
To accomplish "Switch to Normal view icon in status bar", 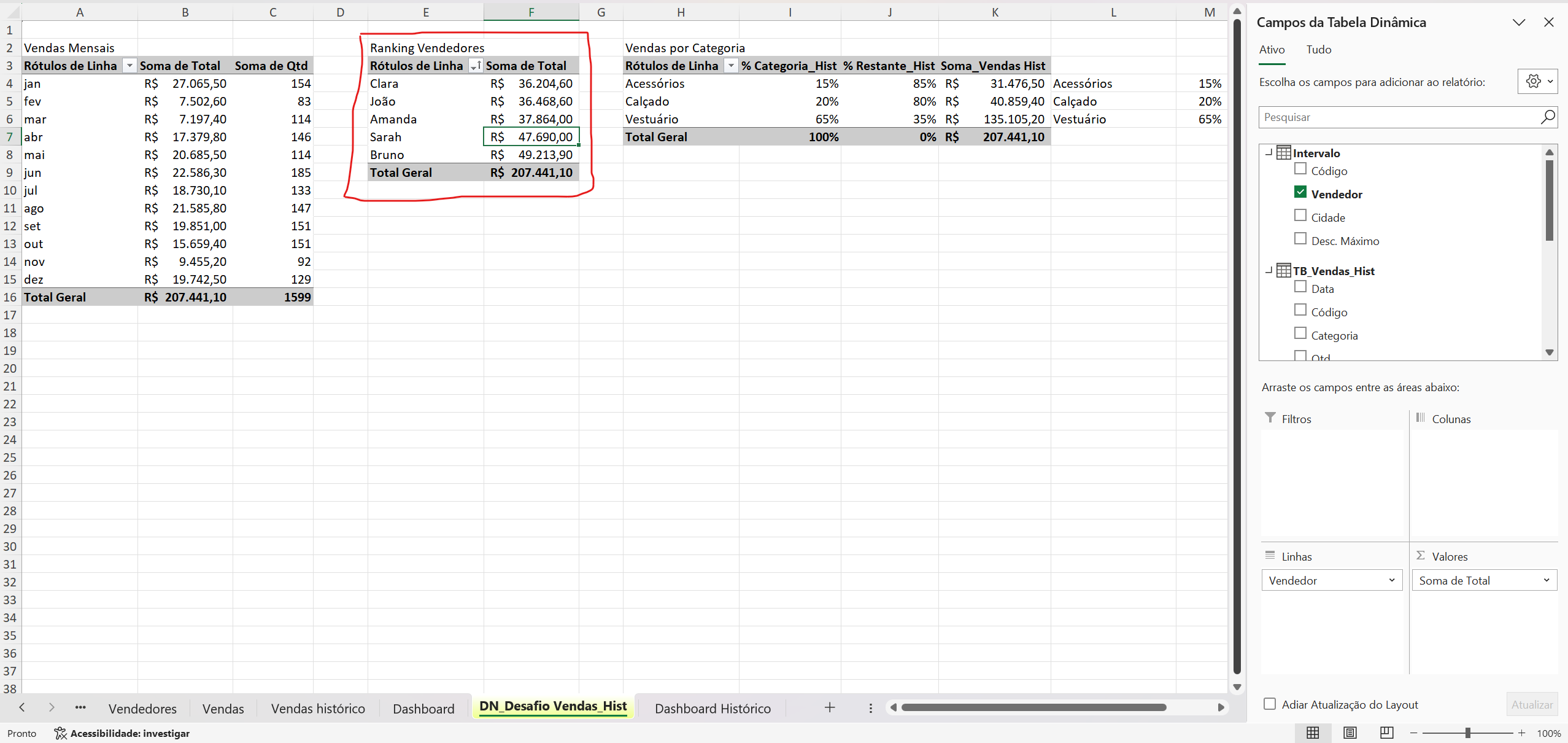I will (1312, 733).
